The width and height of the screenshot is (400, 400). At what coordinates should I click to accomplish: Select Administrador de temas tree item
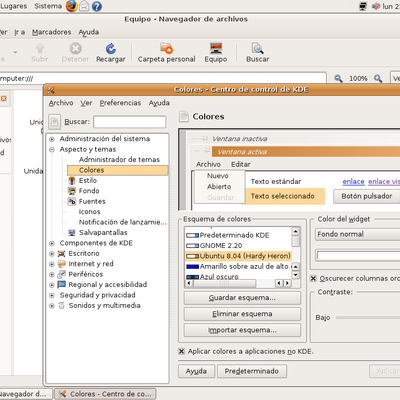pyautogui.click(x=119, y=160)
